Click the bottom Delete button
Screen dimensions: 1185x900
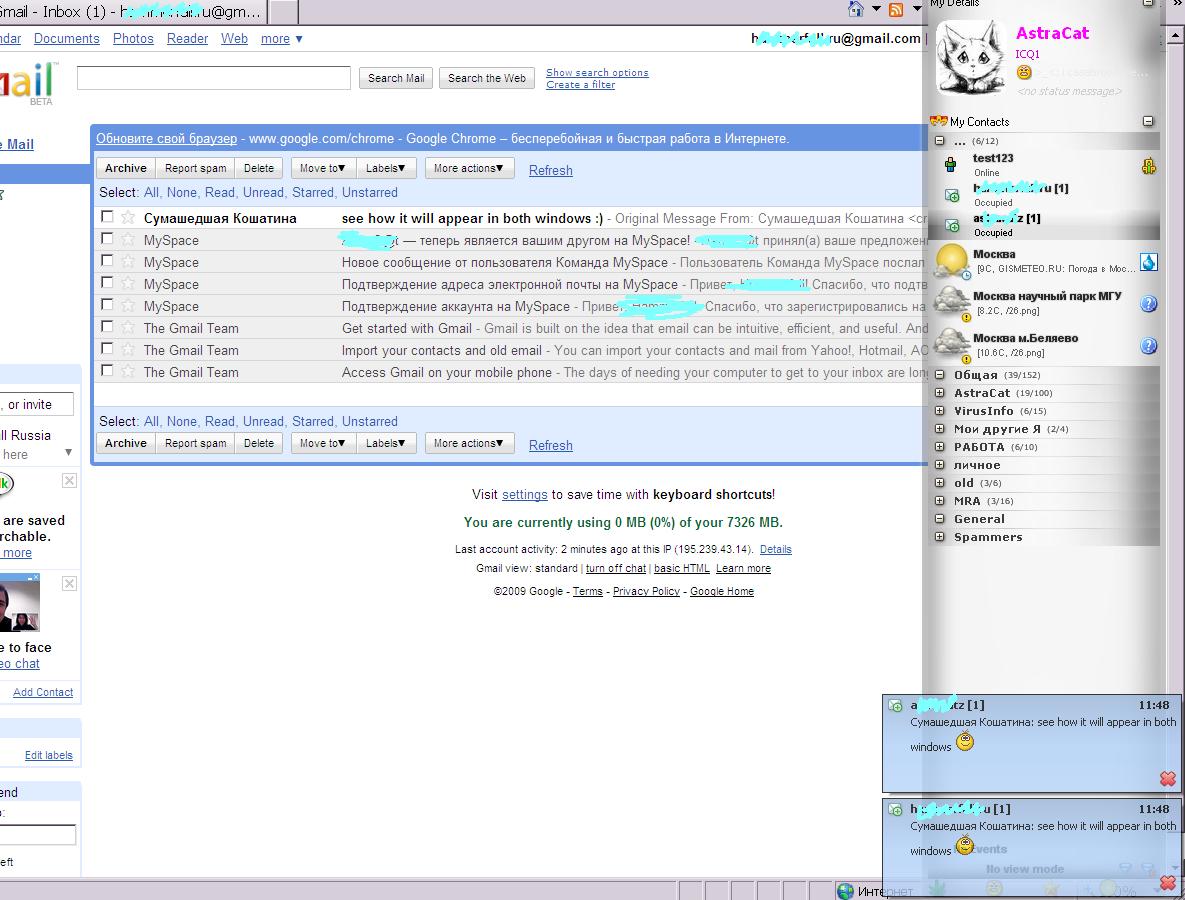(x=258, y=443)
